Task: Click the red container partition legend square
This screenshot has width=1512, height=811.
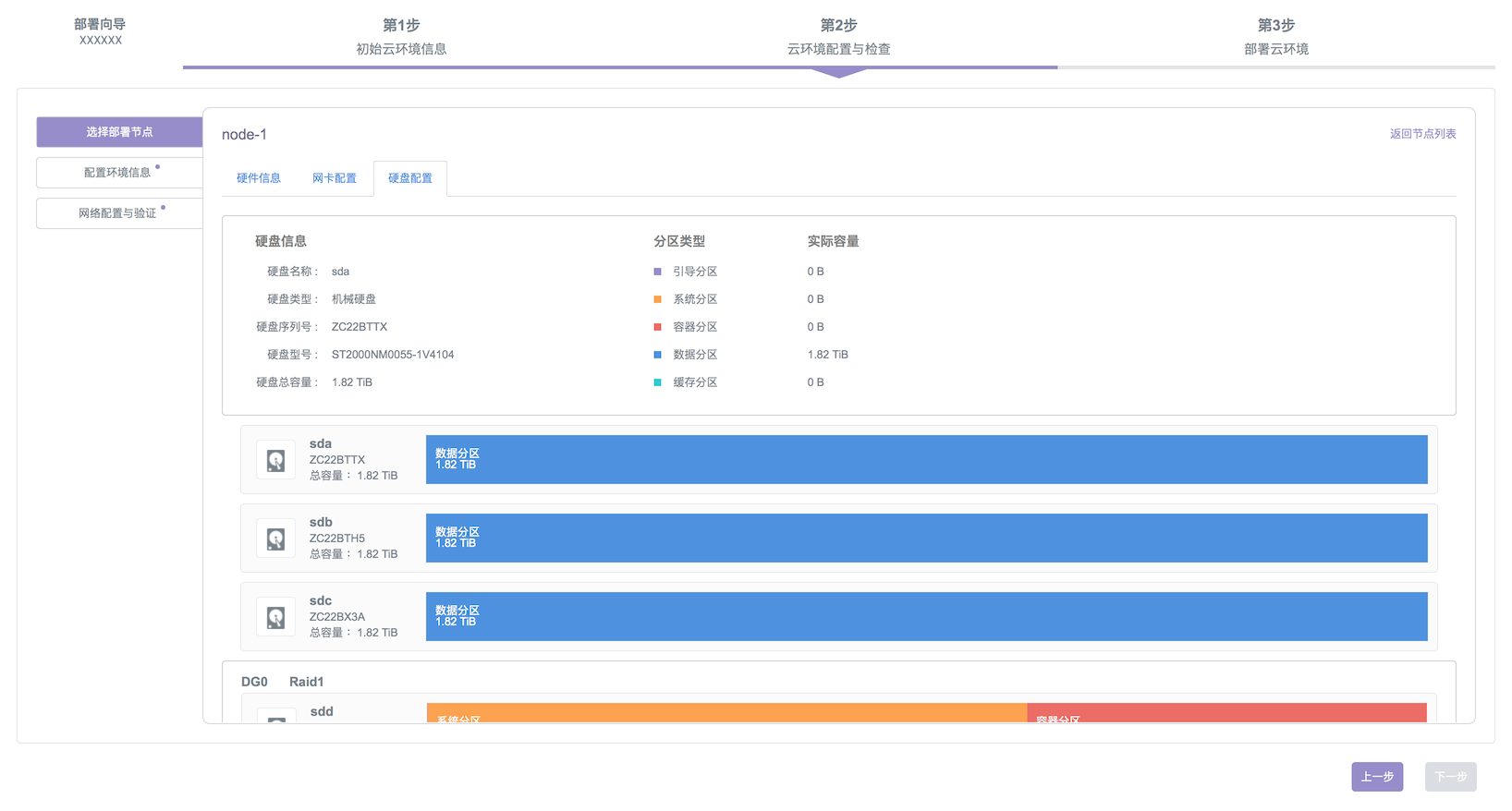Action: [657, 327]
